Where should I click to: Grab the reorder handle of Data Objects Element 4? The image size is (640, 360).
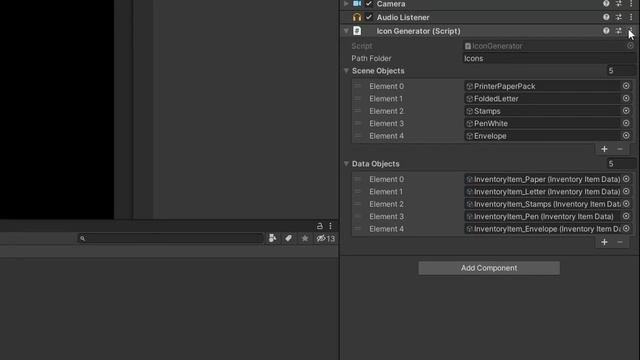pyautogui.click(x=358, y=229)
